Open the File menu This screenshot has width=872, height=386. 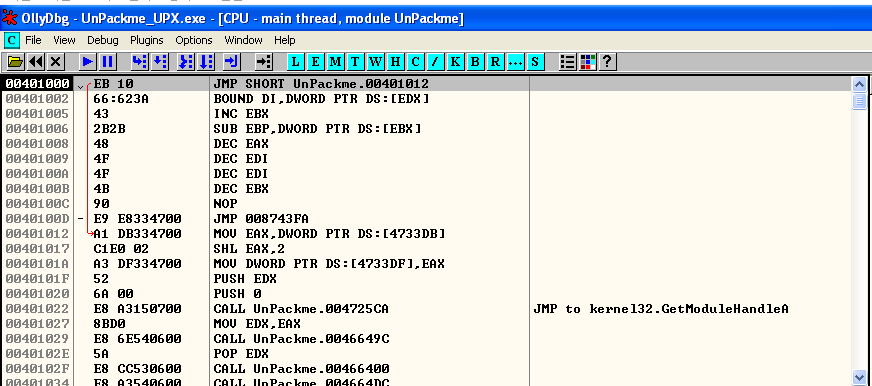coord(33,40)
